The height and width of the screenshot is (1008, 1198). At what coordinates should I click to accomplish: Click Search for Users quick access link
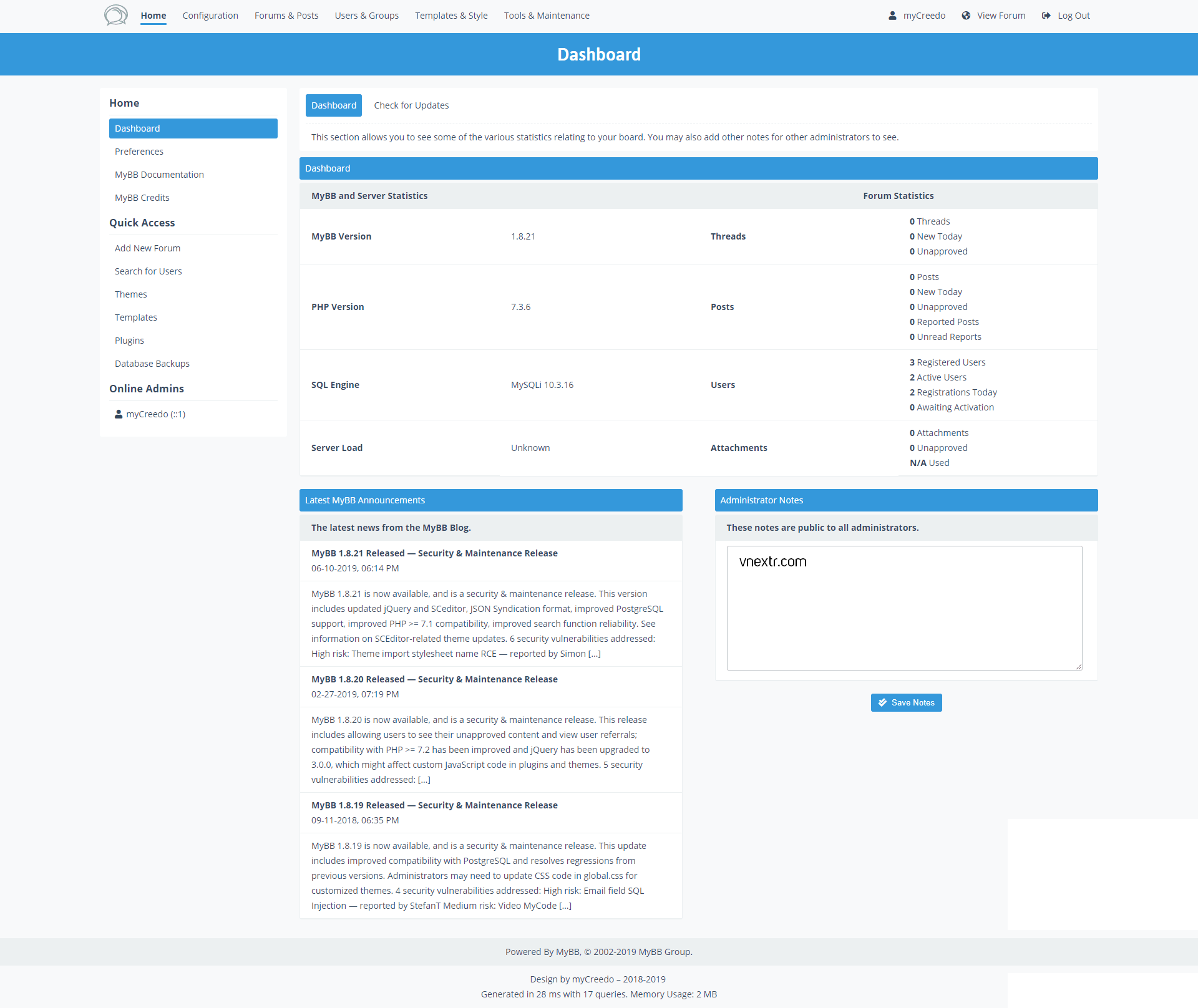(x=149, y=271)
